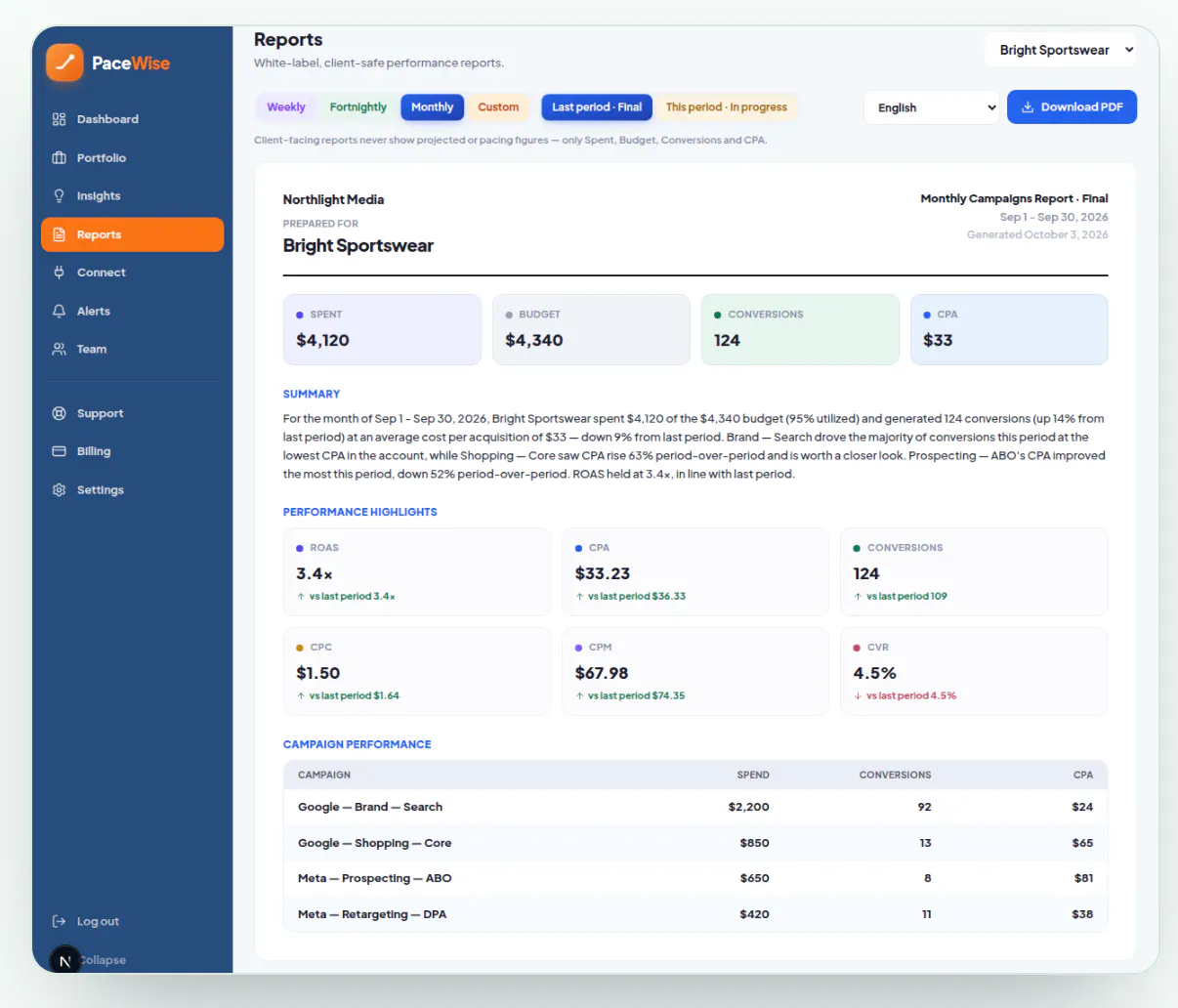Click the Billing card icon
The height and width of the screenshot is (1008, 1178).
coord(59,451)
